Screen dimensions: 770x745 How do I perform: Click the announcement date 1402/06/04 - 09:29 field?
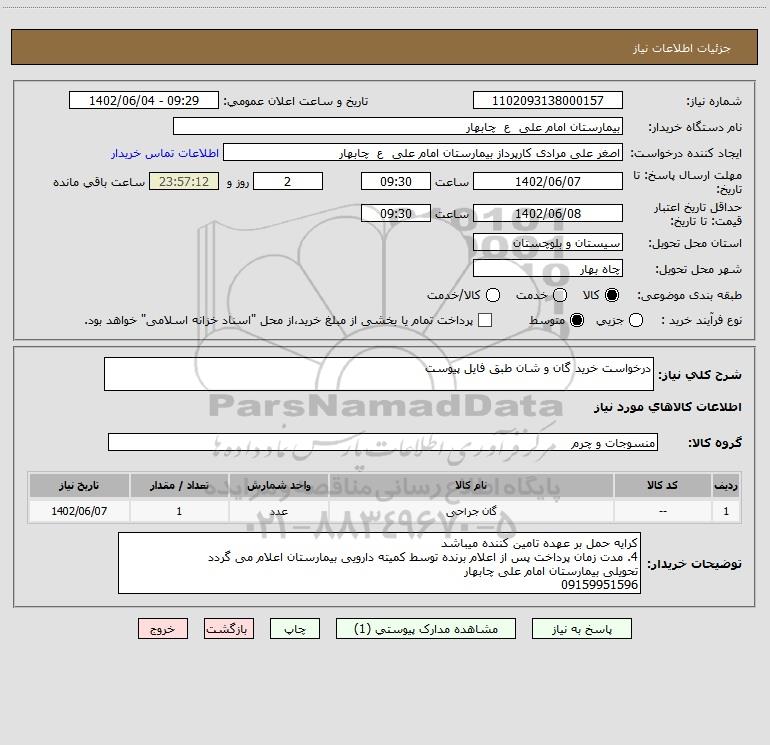point(144,100)
